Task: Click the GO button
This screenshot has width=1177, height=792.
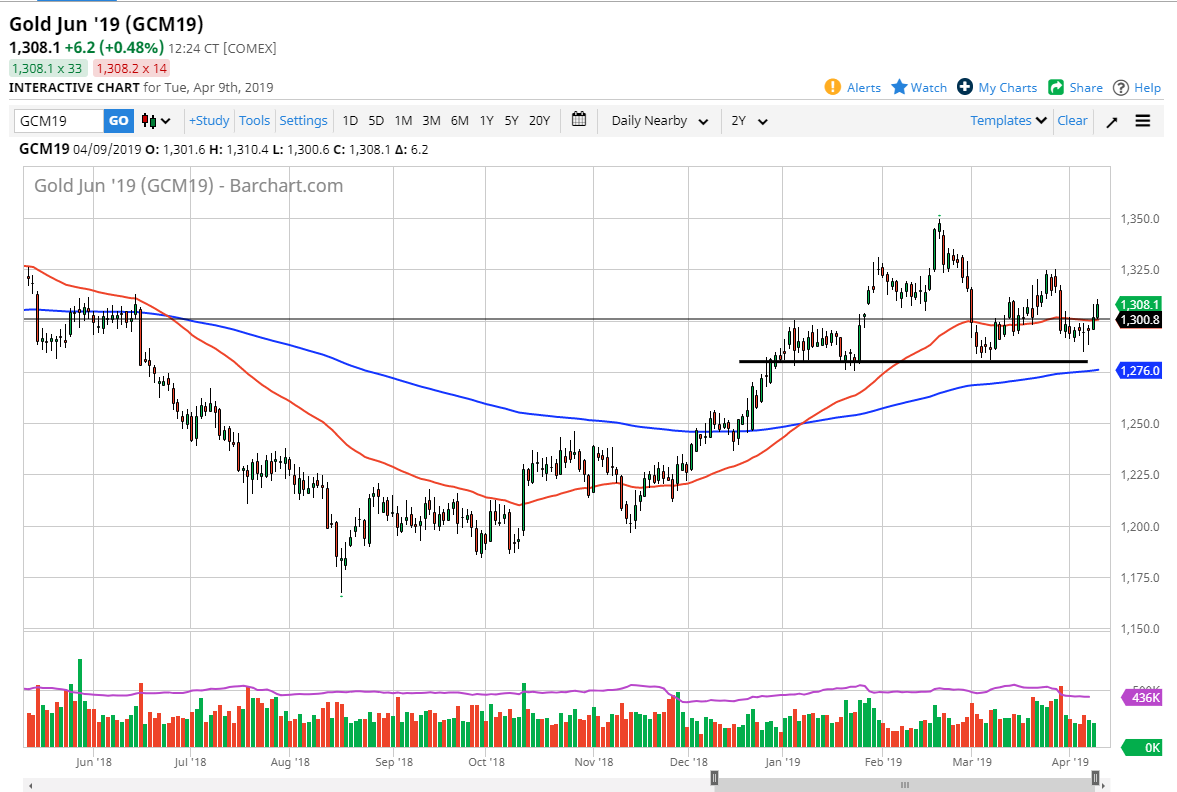Action: click(118, 121)
